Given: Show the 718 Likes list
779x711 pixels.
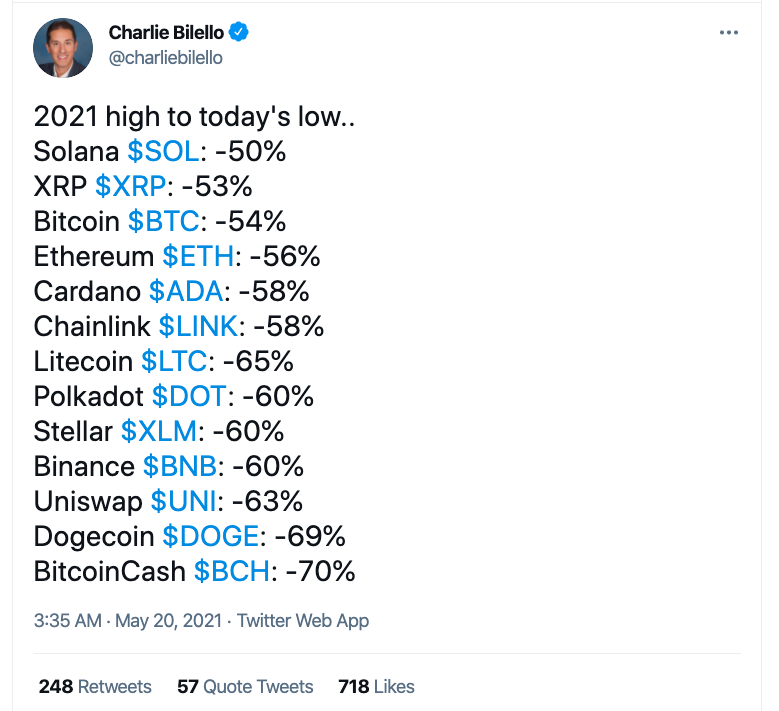Looking at the screenshot, I should [376, 687].
